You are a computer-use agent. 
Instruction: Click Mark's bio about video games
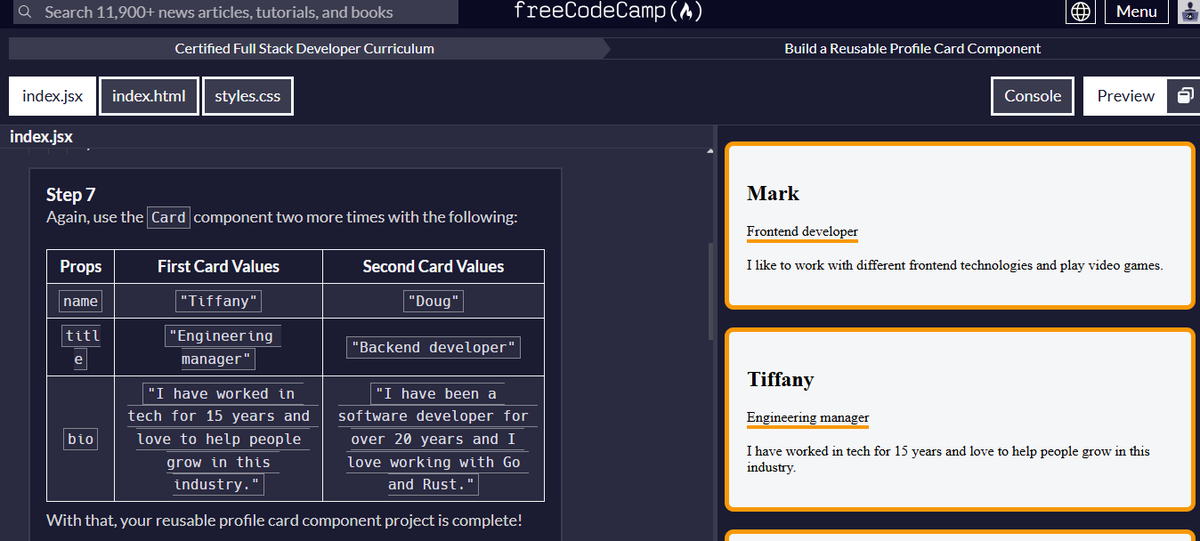point(955,265)
